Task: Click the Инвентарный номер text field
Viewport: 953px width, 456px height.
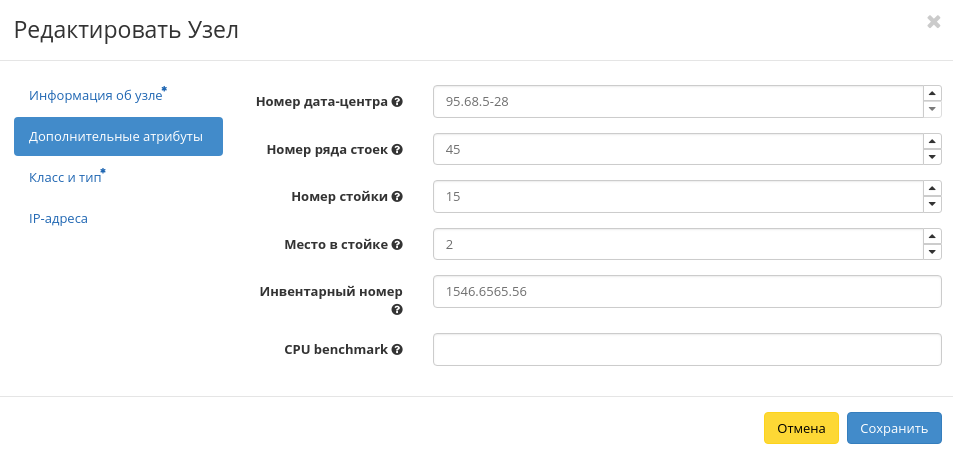Action: pyautogui.click(x=687, y=292)
